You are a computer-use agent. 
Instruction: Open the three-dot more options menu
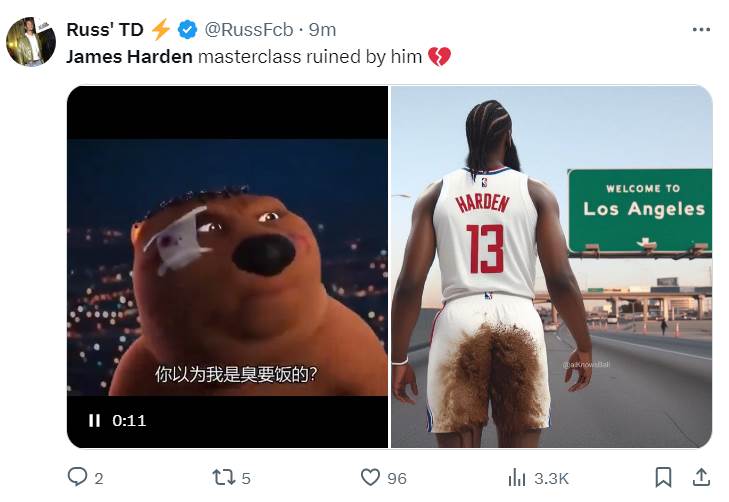(x=701, y=29)
